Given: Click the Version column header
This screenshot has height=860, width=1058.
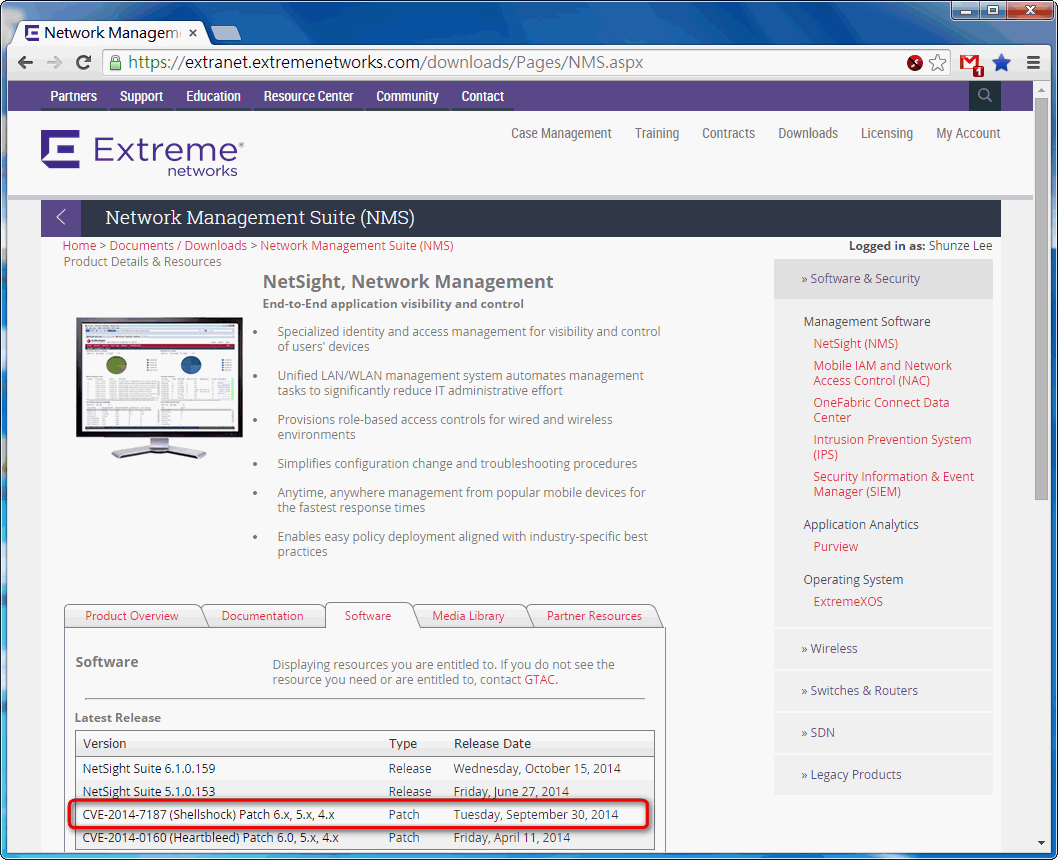Looking at the screenshot, I should click(105, 743).
